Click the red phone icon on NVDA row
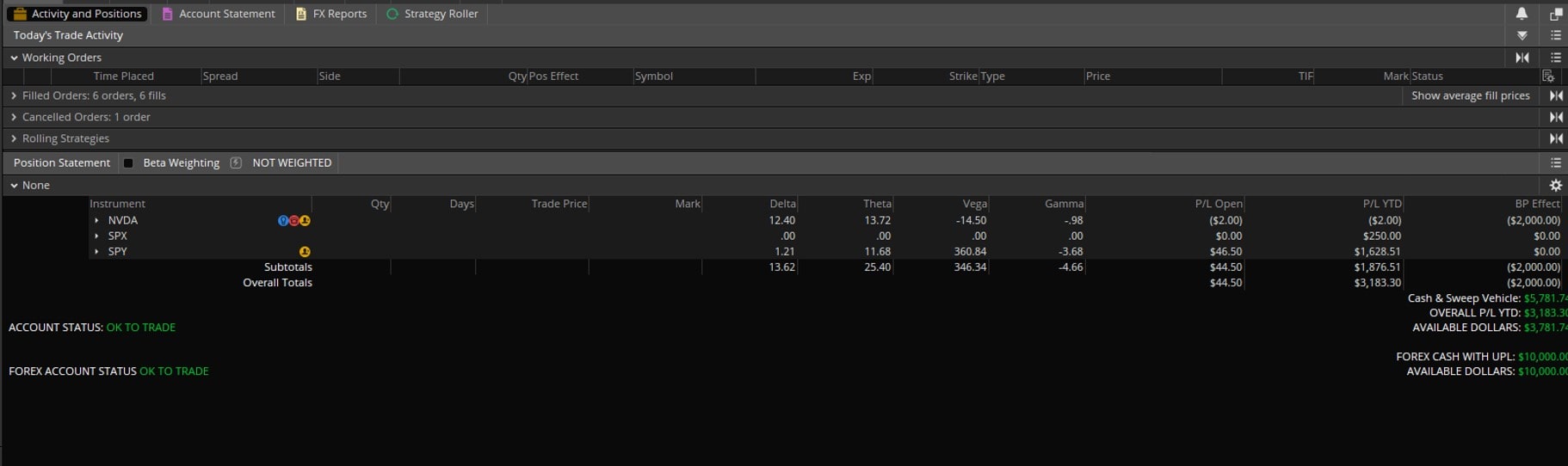Screen dimensions: 1568x466 [x=293, y=221]
